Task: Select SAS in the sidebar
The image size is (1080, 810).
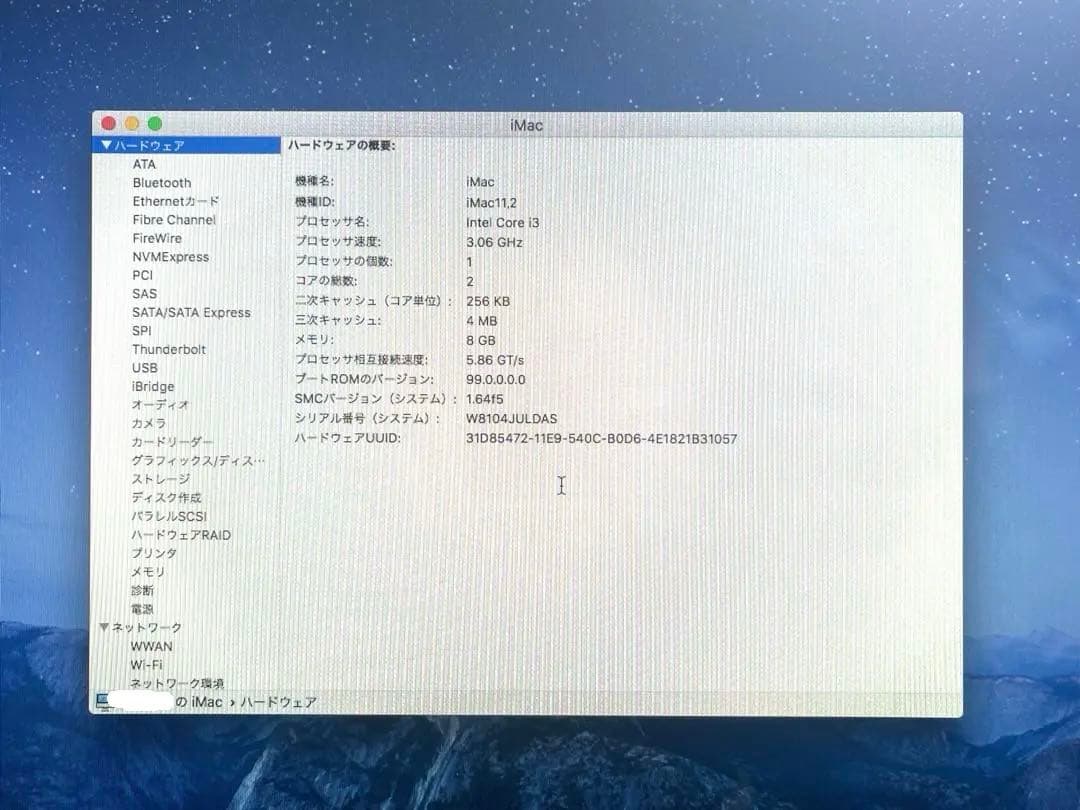Action: [x=145, y=294]
